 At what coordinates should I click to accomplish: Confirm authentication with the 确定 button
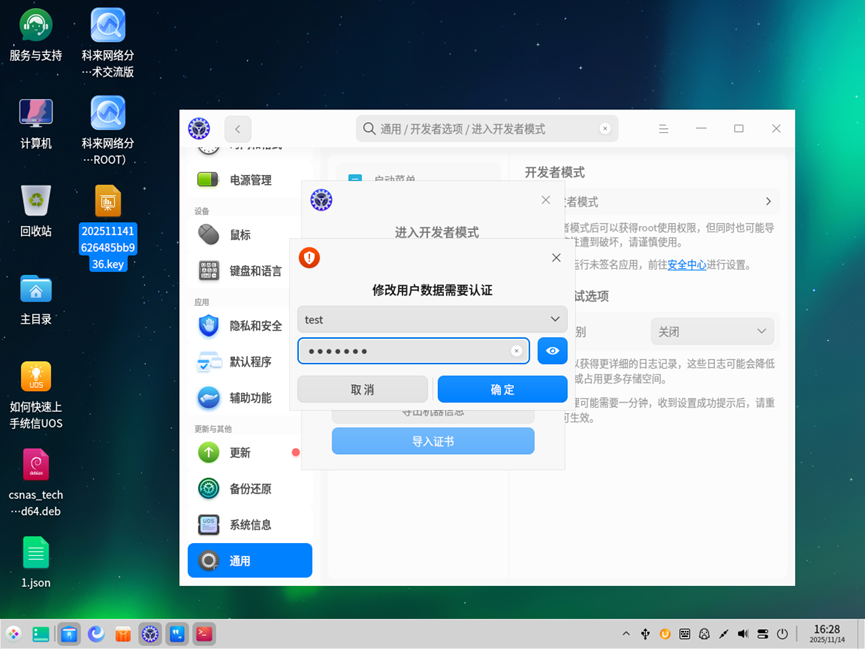(502, 389)
